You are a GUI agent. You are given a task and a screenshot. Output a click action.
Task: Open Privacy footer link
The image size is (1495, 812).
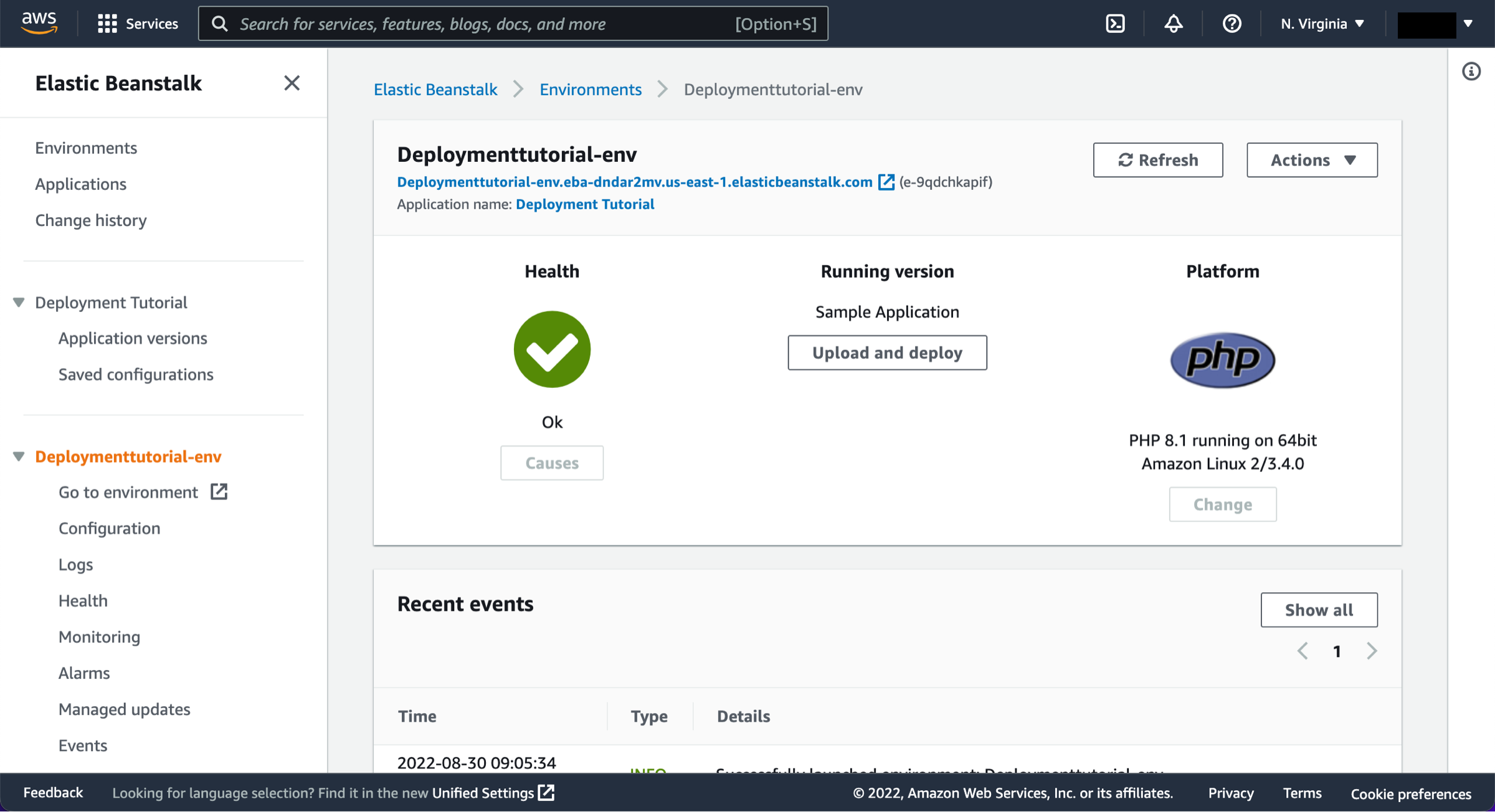(x=1231, y=793)
